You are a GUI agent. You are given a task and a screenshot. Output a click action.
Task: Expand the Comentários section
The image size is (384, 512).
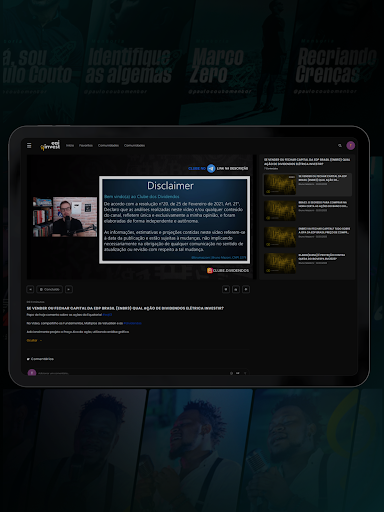click(40, 359)
